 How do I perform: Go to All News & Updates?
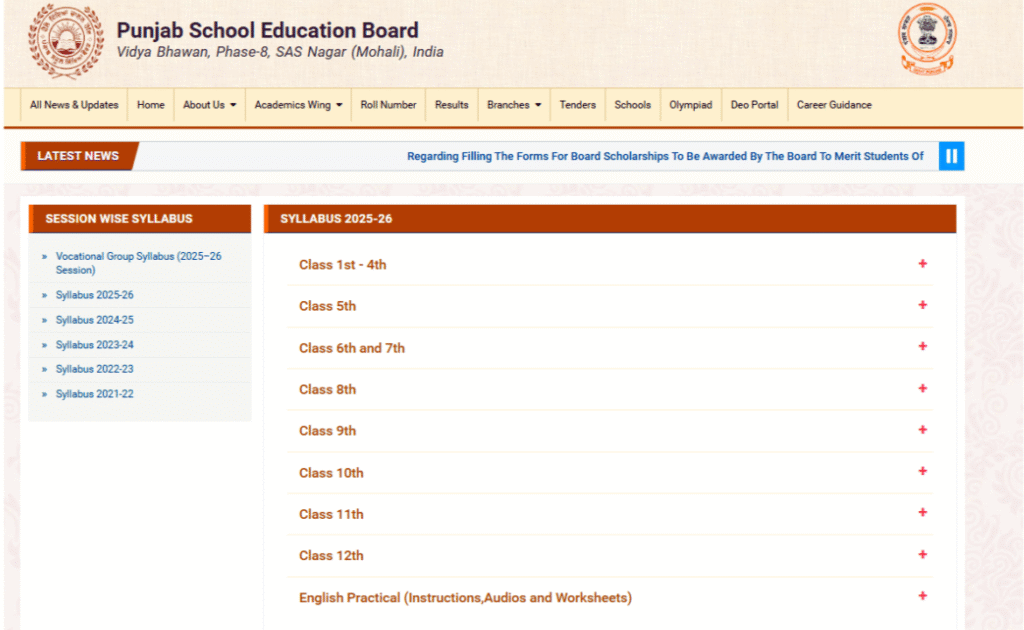click(74, 105)
